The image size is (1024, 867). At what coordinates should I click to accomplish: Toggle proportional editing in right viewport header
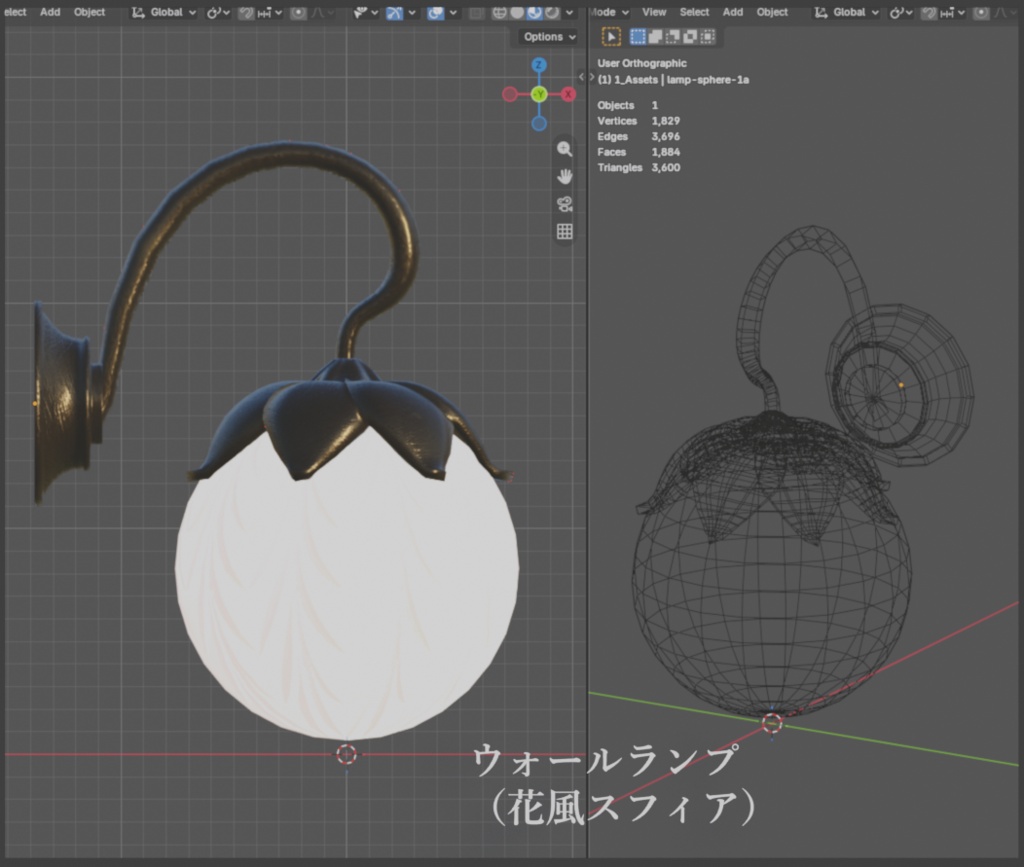pos(981,12)
